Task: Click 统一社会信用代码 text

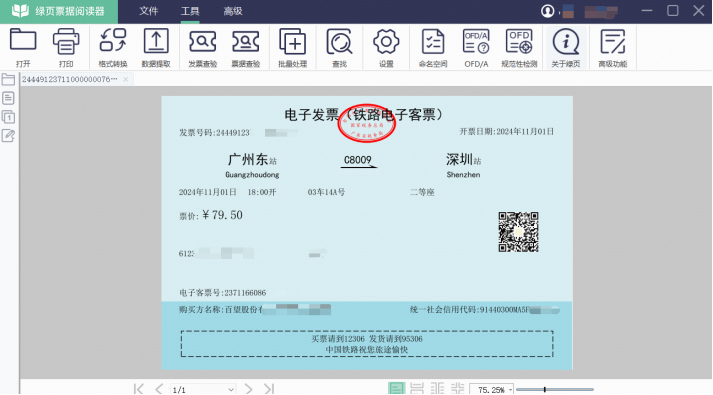Action: (444, 310)
